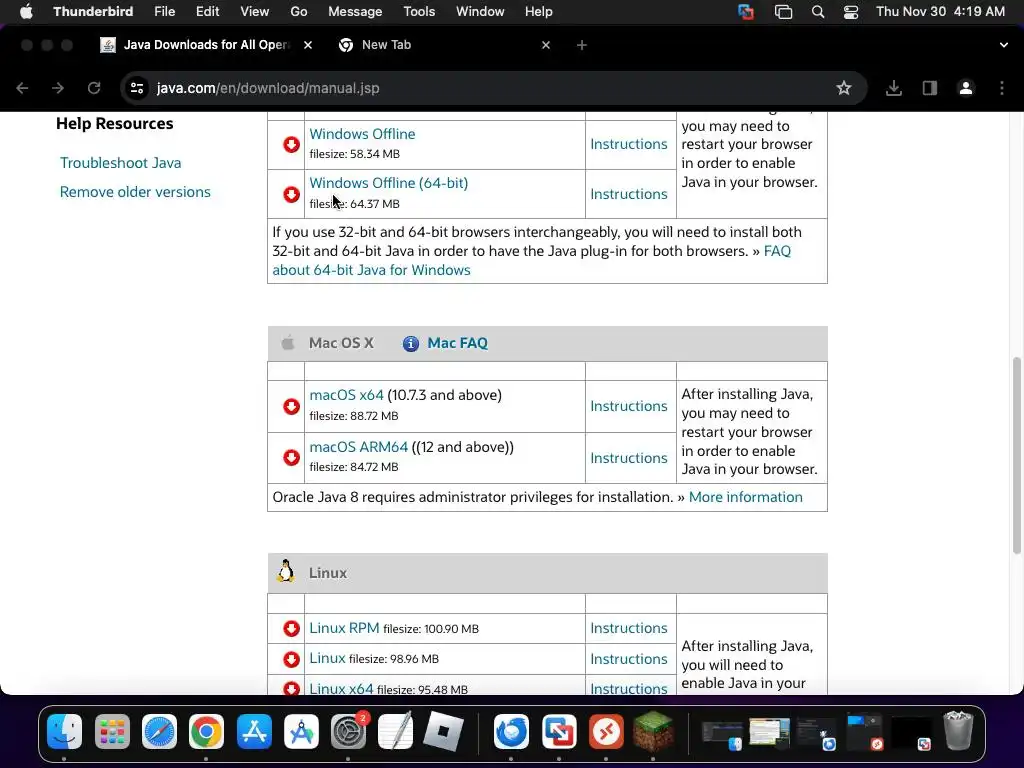Screen dimensions: 1024x768
Task: Select the Java Downloads tab
Action: tap(206, 45)
